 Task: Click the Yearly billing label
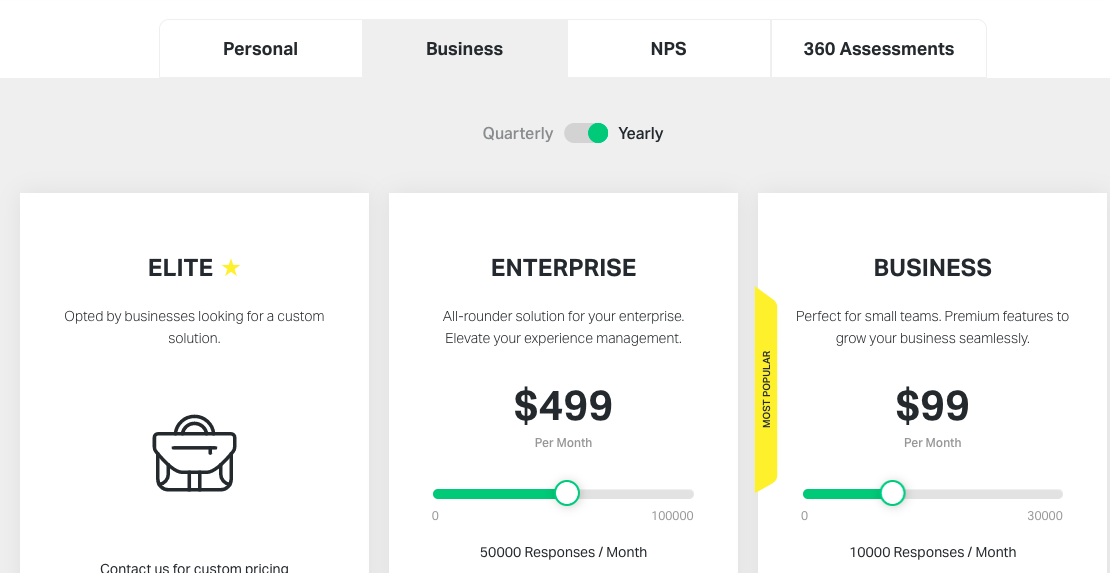pyautogui.click(x=641, y=133)
